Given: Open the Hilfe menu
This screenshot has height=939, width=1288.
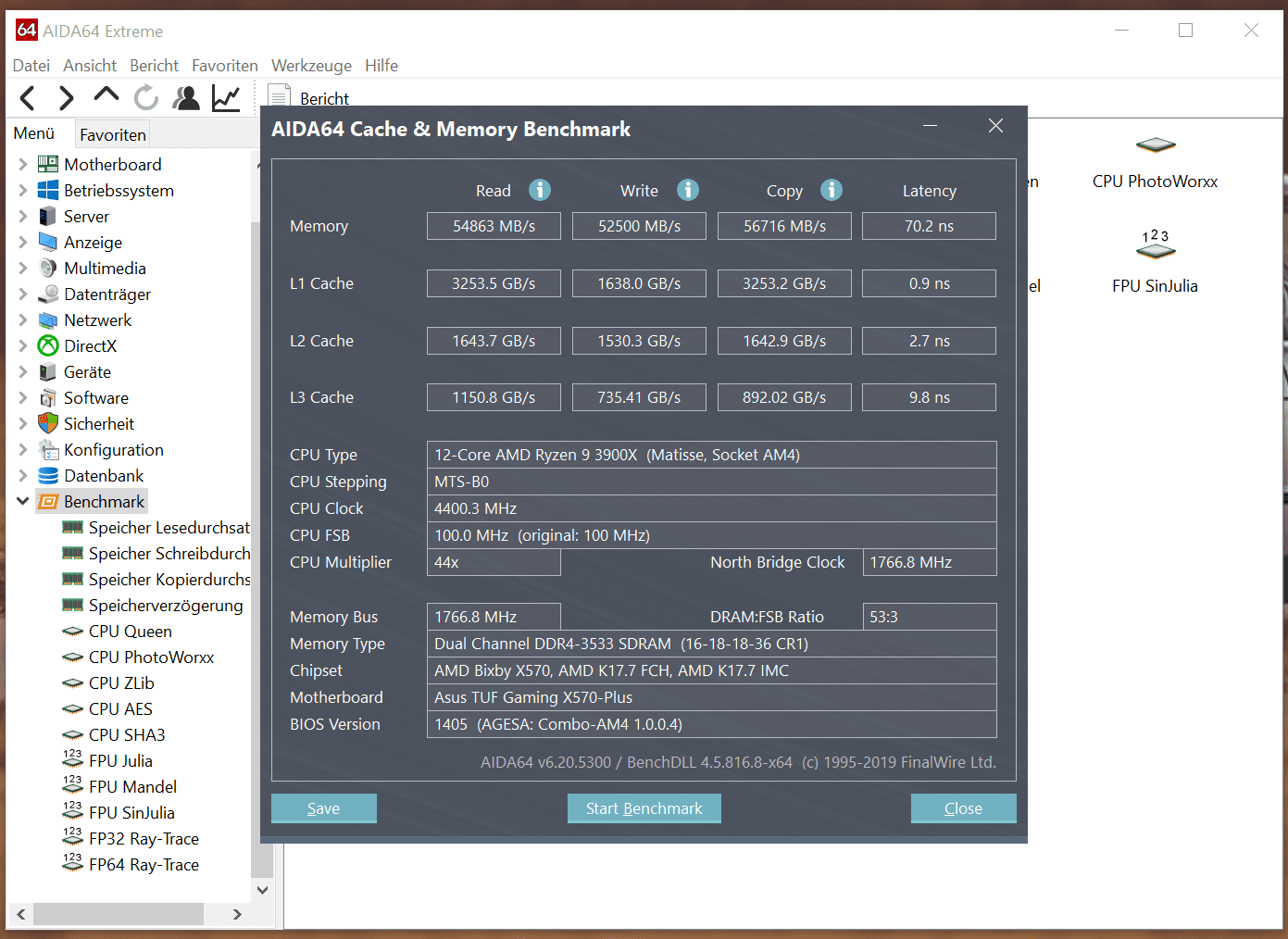Looking at the screenshot, I should point(381,65).
